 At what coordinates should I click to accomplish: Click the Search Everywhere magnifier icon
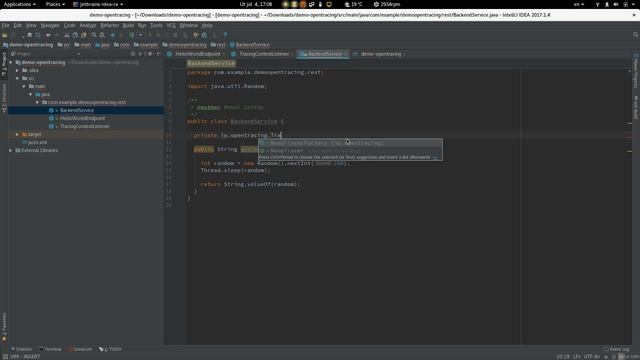click(636, 35)
